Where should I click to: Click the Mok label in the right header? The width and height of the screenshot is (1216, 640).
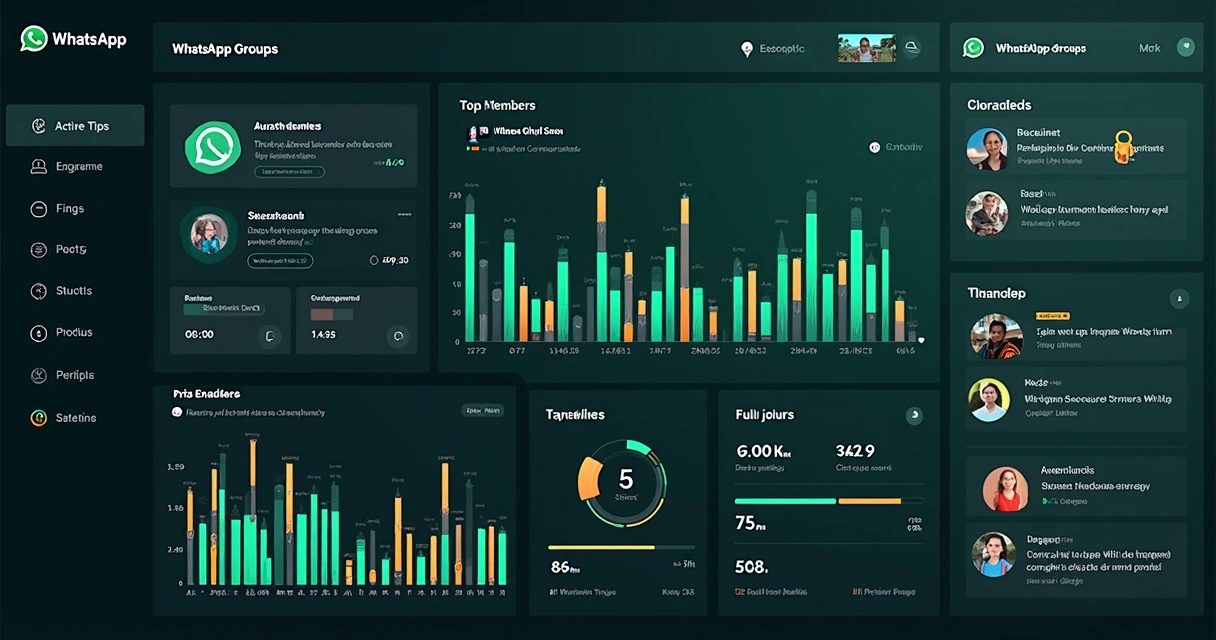pos(1149,48)
